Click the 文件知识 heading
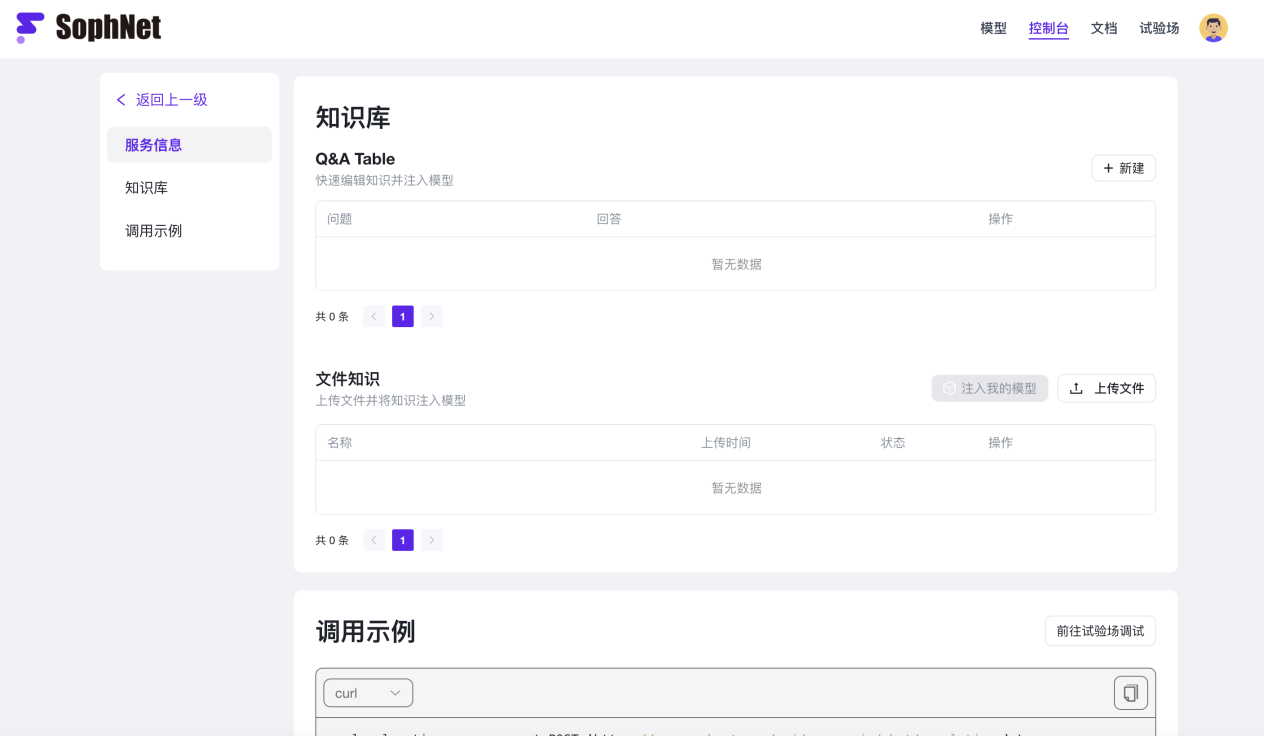1264x736 pixels. 347,379
